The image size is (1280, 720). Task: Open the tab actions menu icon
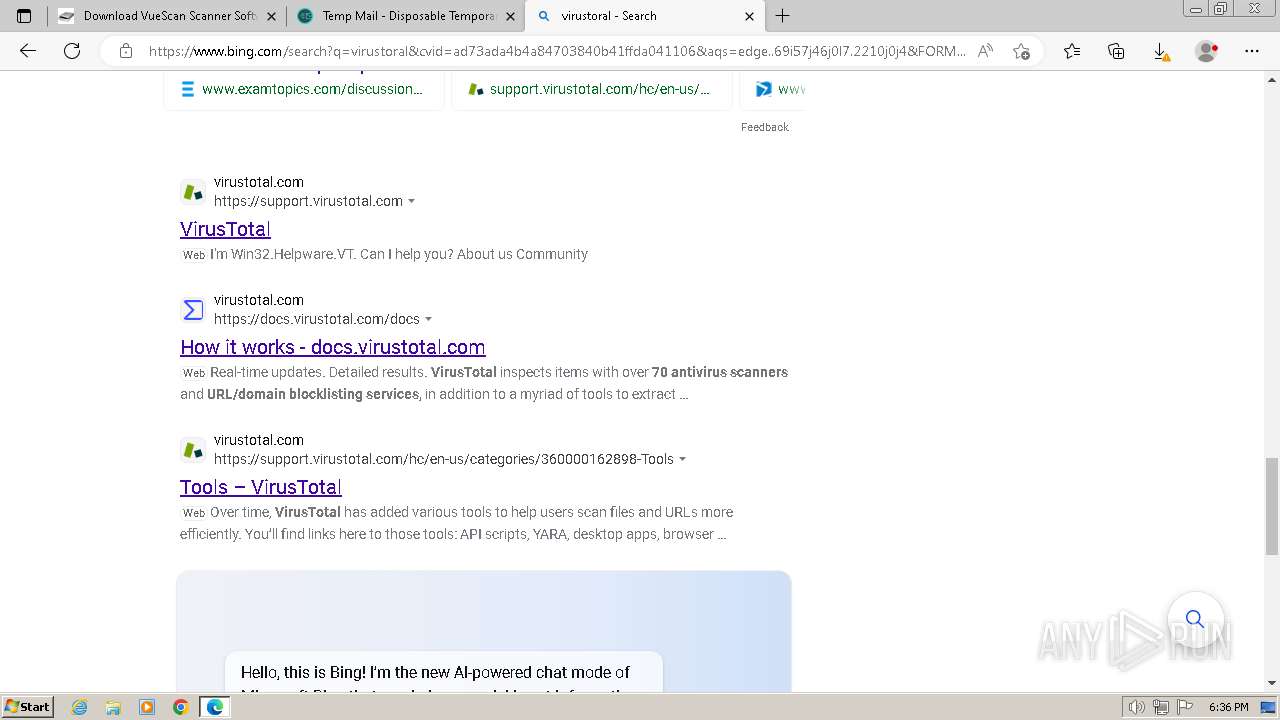tap(24, 16)
